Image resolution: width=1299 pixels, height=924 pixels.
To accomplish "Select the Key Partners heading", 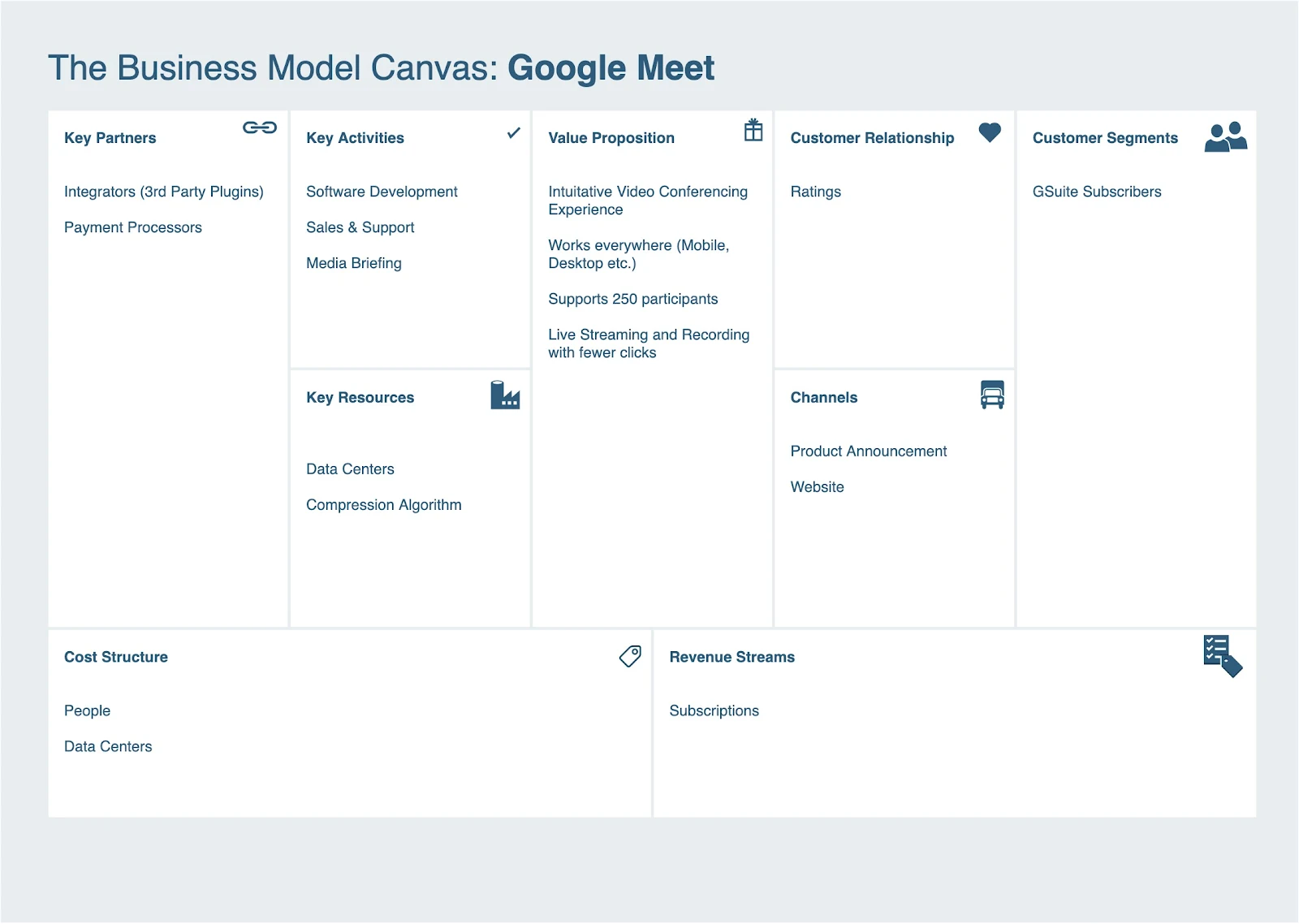I will click(110, 138).
